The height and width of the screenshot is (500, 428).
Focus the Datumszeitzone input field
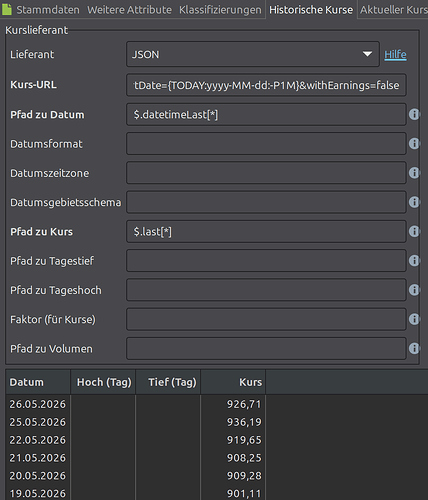[x=266, y=173]
